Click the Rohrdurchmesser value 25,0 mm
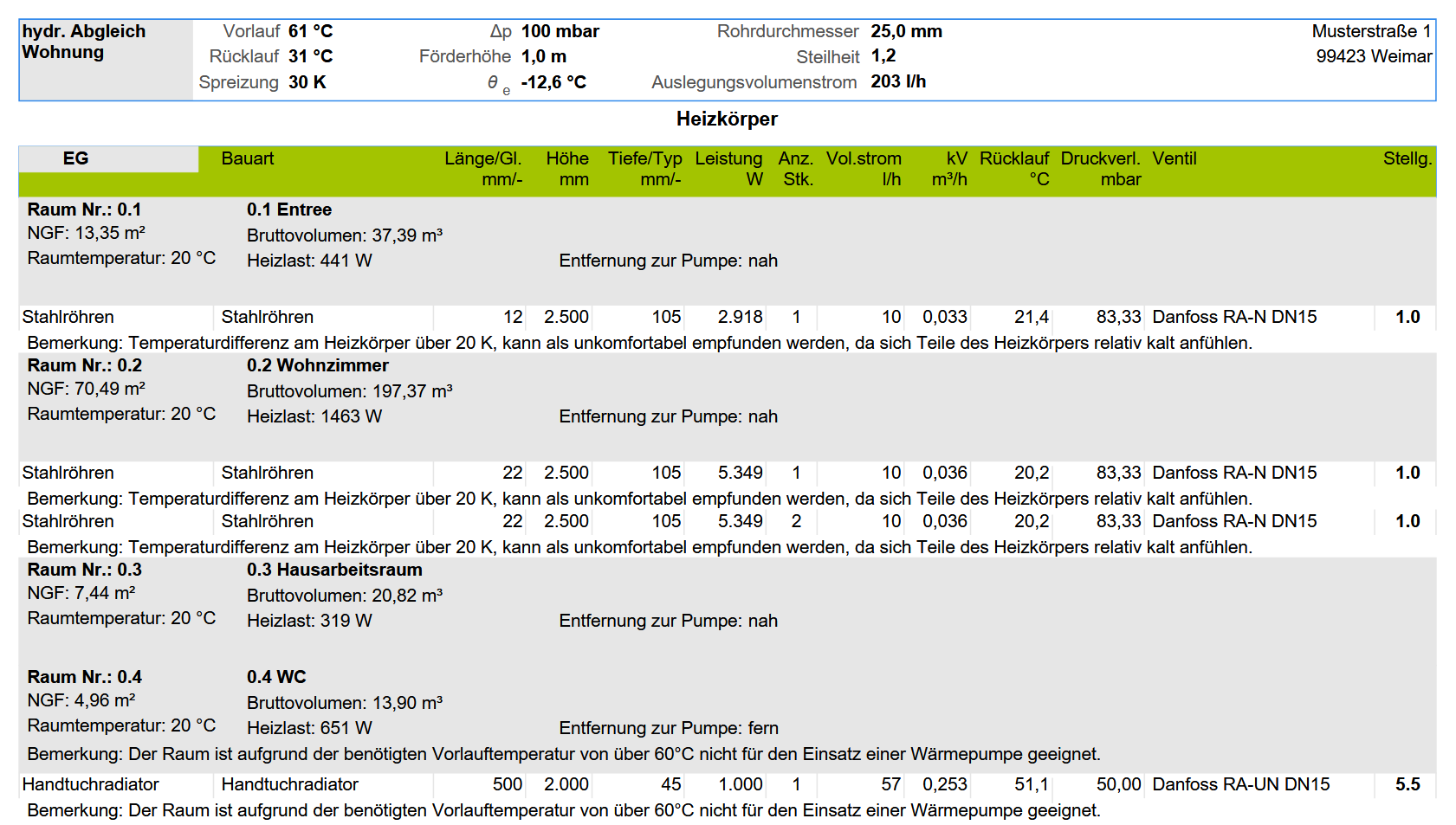 point(906,31)
